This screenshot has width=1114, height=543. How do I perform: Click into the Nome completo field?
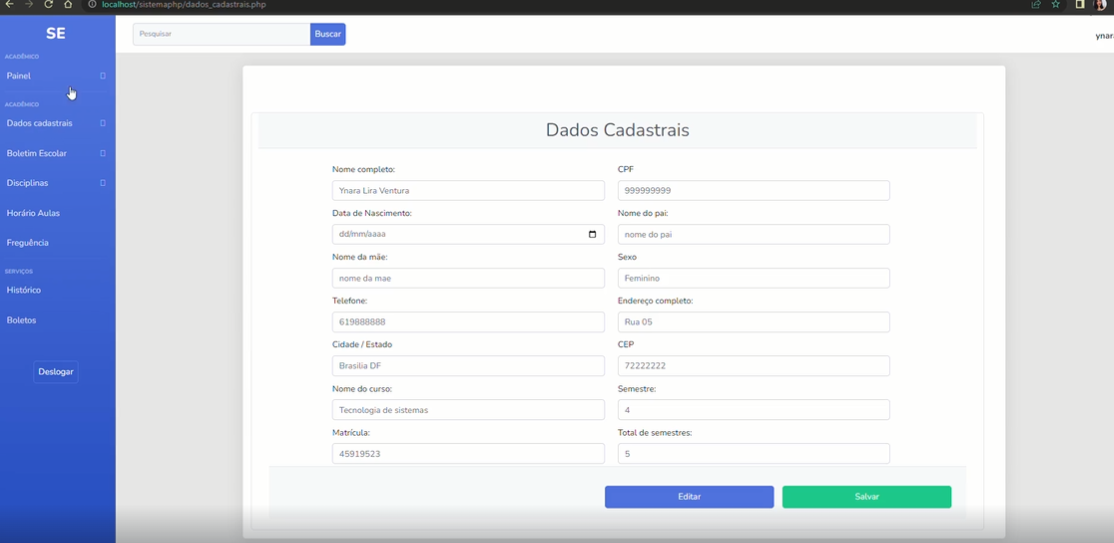point(468,190)
